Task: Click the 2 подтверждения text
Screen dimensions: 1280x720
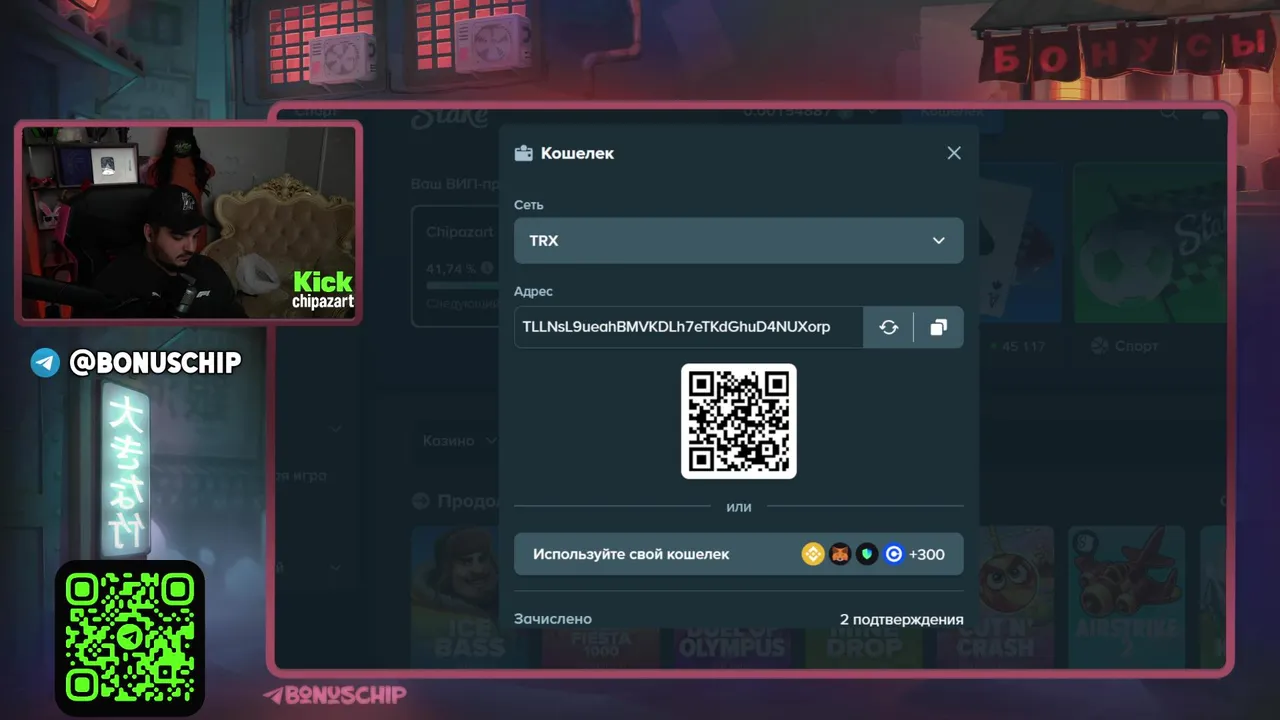Action: (x=902, y=620)
